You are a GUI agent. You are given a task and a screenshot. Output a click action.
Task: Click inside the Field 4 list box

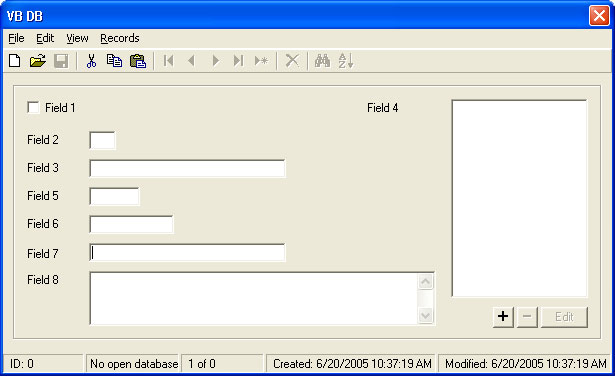point(519,198)
